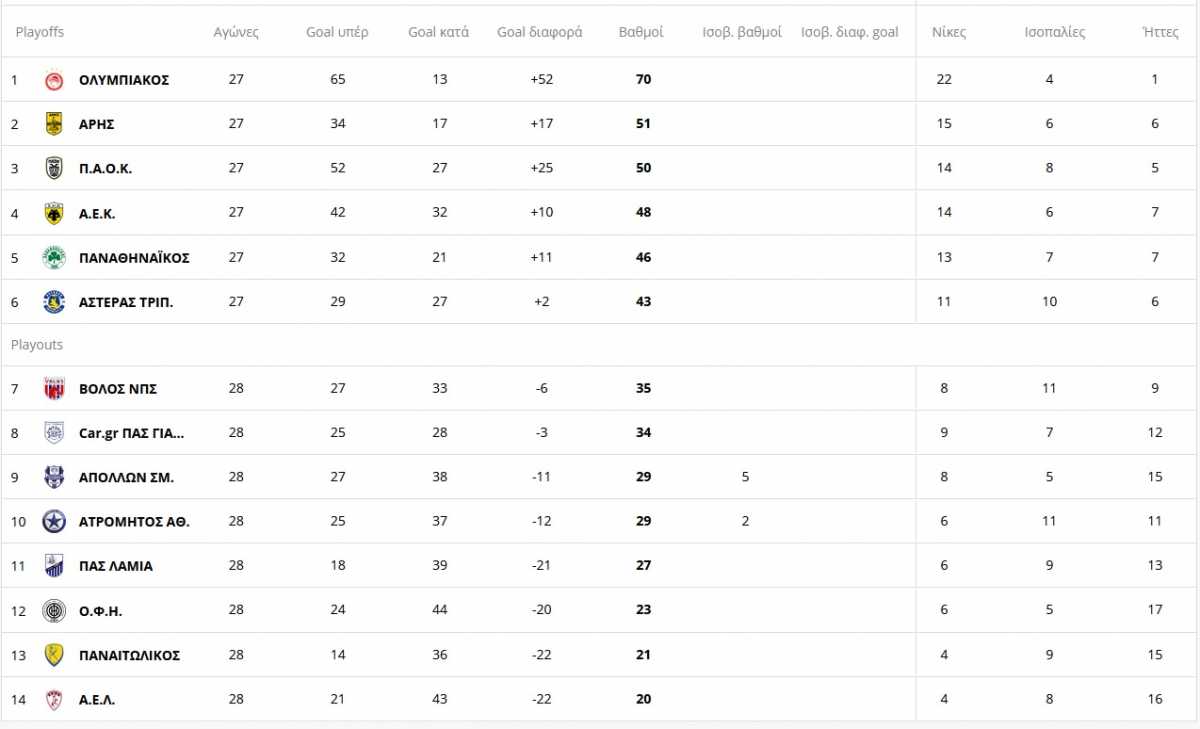Click the Αγώνες column header

tap(236, 32)
